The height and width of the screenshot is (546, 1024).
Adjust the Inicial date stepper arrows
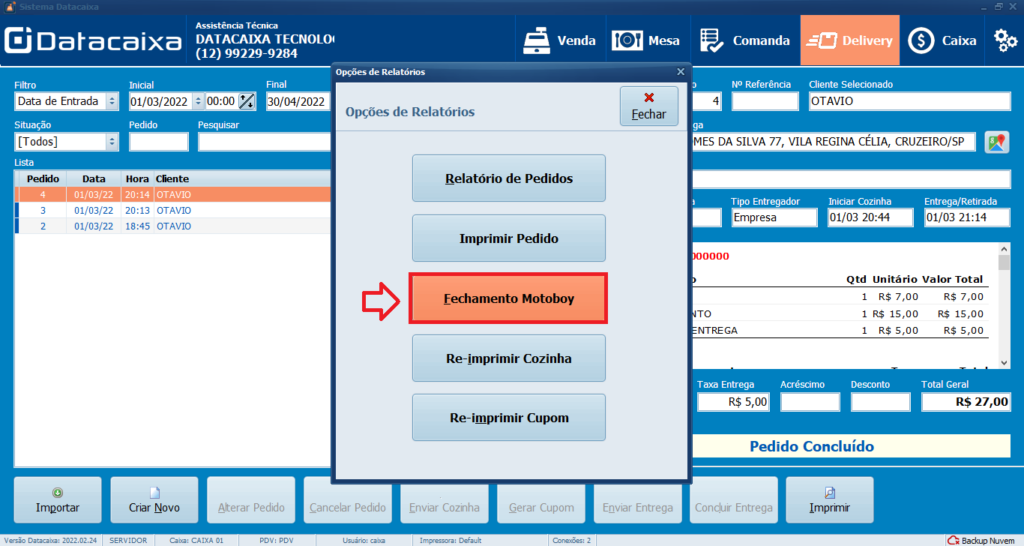coord(197,101)
